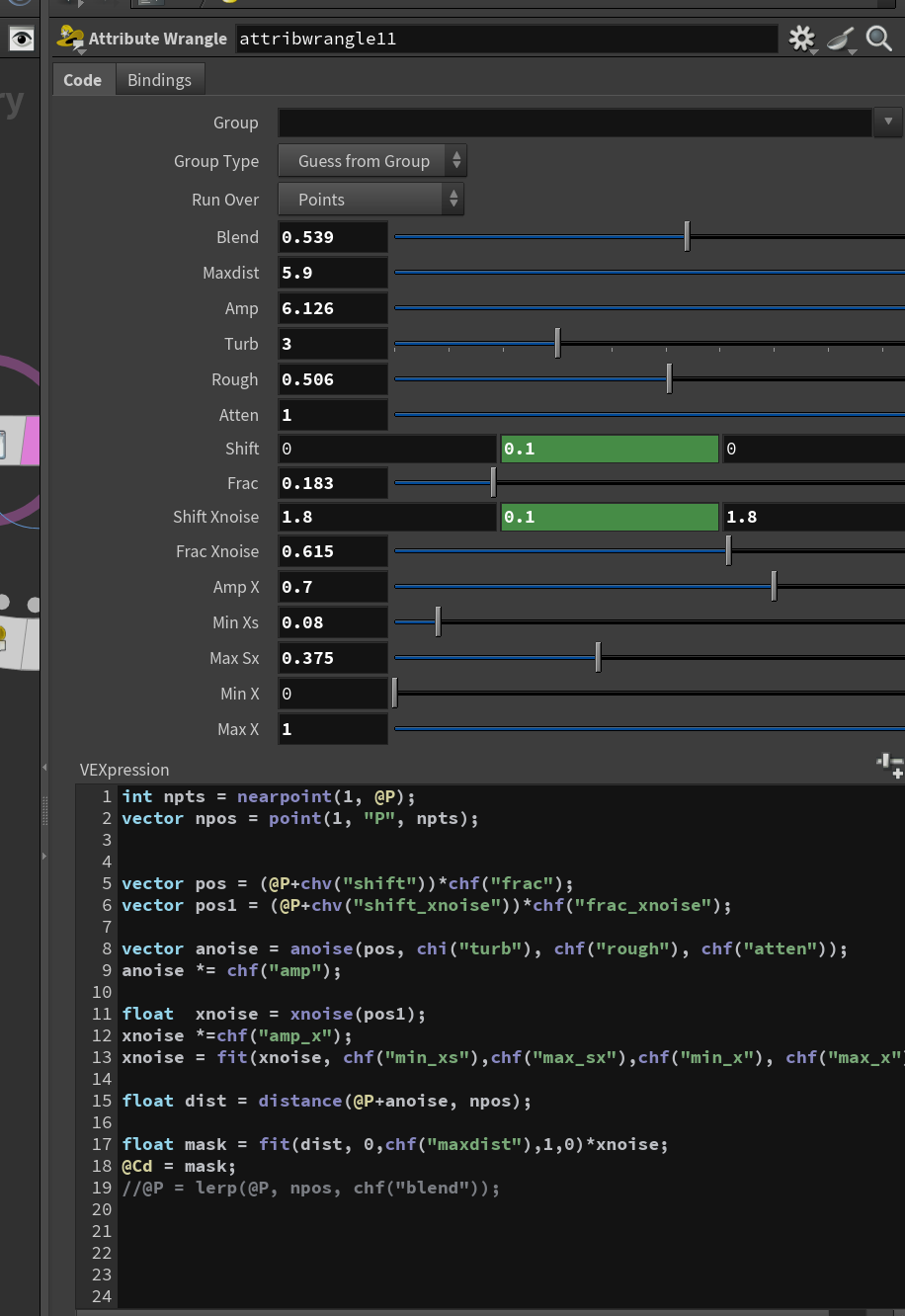Screen dimensions: 905x1316
Task: Open the Run Over Points dropdown
Action: click(370, 200)
